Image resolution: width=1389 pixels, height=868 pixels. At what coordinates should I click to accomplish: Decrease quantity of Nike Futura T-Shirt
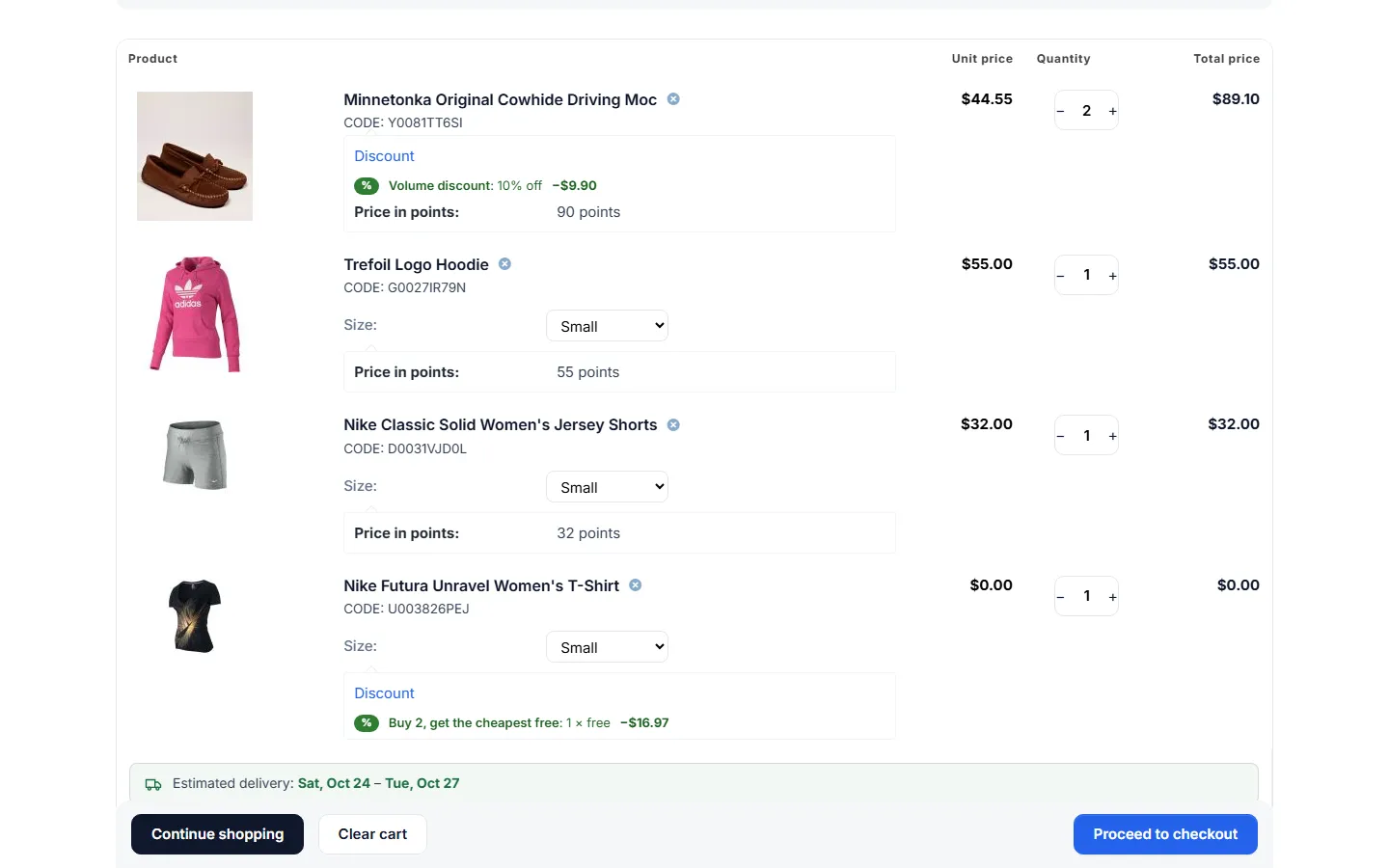(x=1061, y=597)
